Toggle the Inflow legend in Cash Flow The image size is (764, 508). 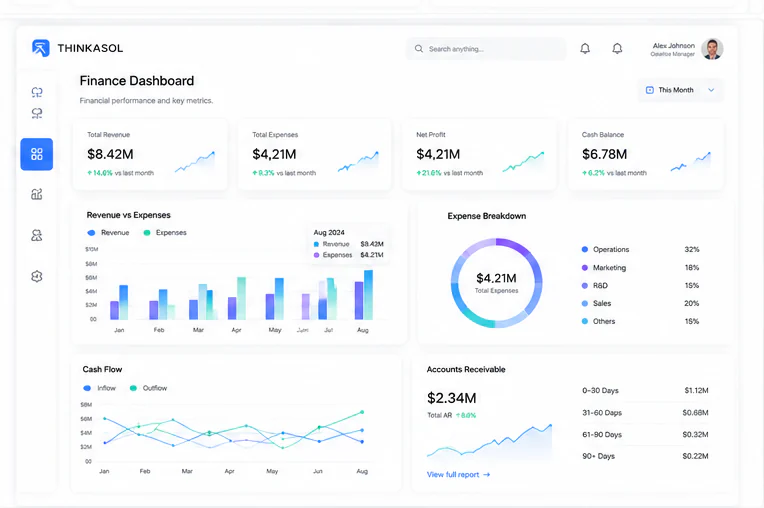(x=99, y=388)
